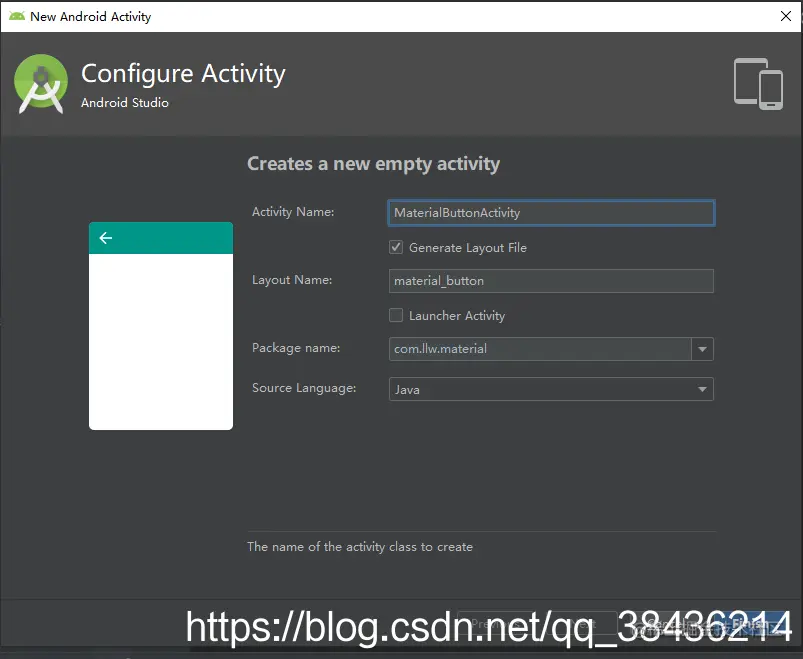
Task: Click the phone and tablet form-factor icon
Action: 758,84
